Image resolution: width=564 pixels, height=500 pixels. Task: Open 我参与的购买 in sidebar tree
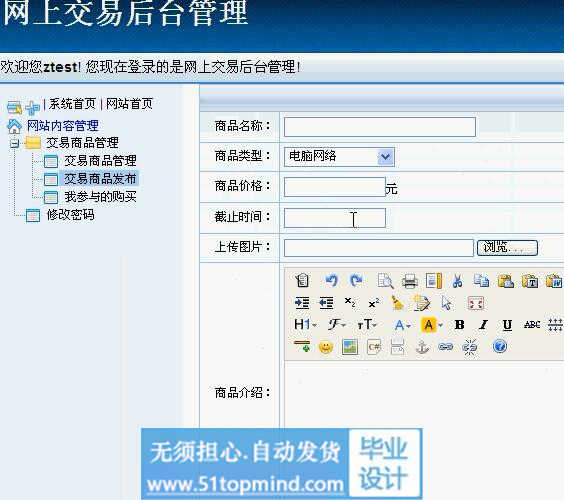[x=100, y=197]
